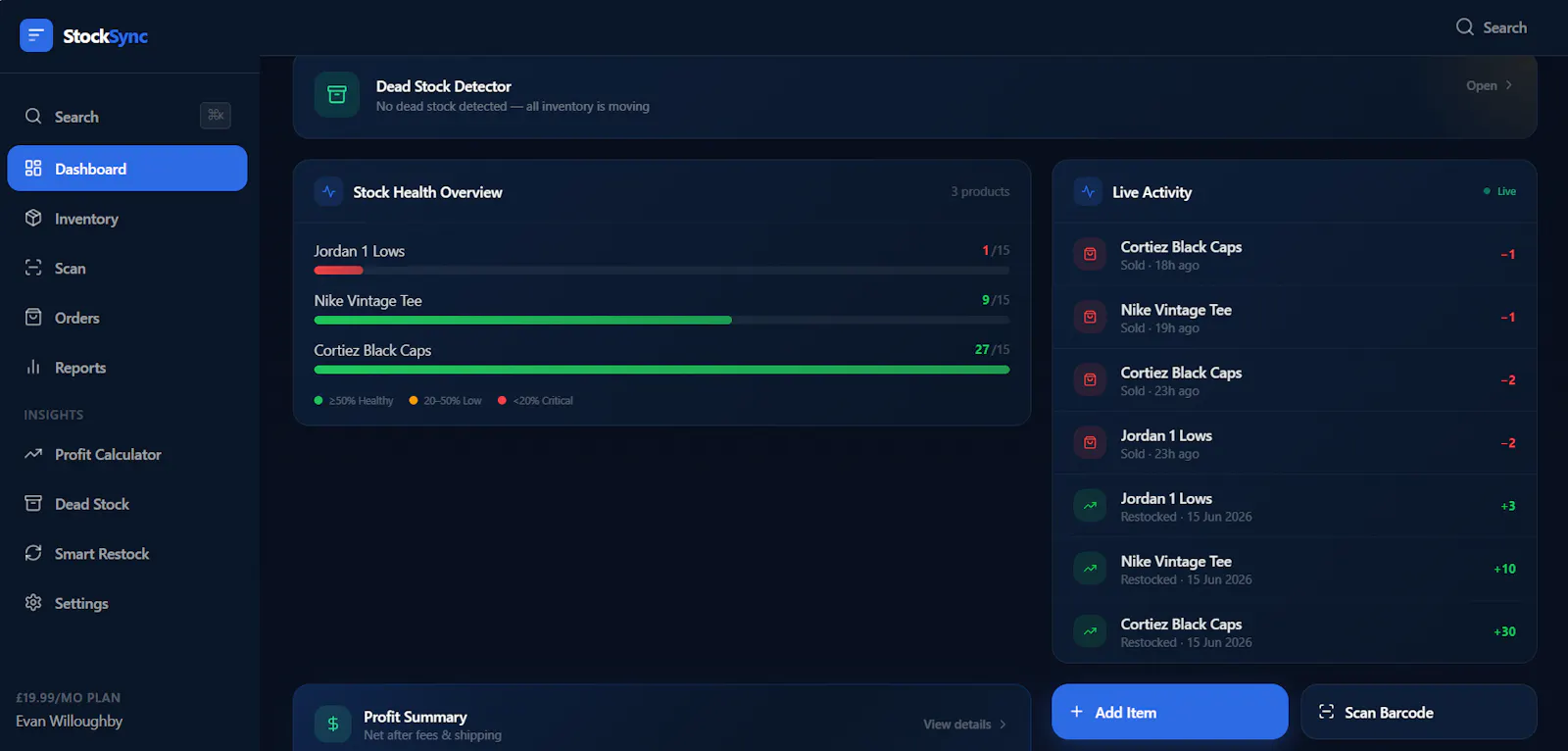
Task: Click the Live Activity pulse icon
Action: (1088, 191)
